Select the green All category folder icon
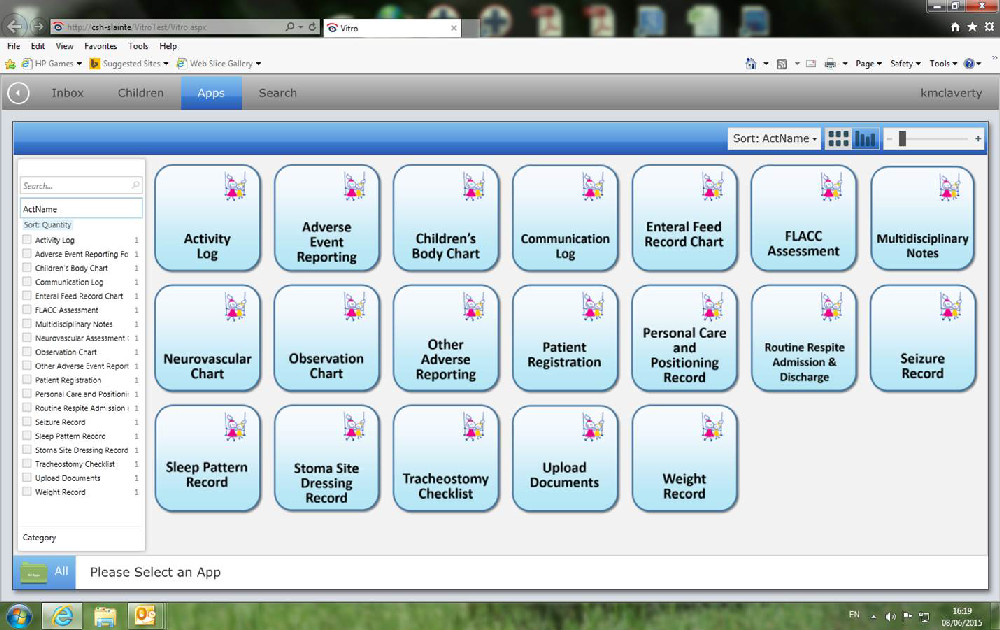 [34, 572]
